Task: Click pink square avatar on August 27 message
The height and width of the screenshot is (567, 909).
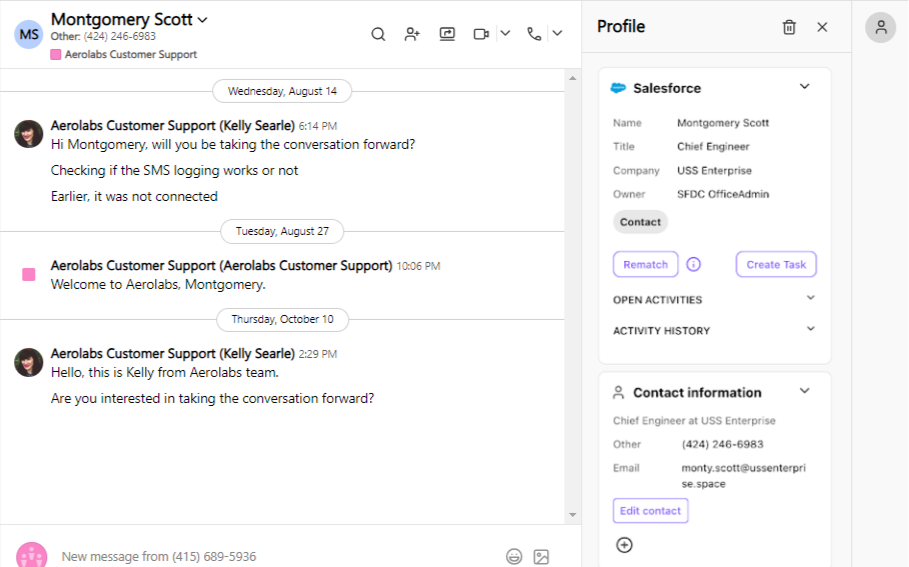Action: point(28,274)
